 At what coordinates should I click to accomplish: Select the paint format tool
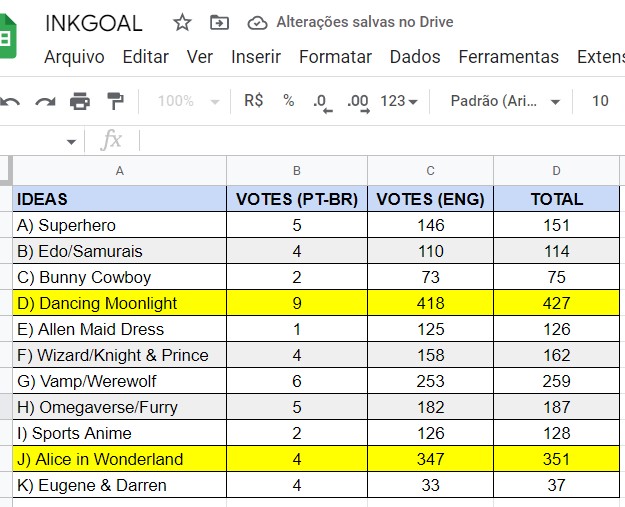tap(115, 101)
